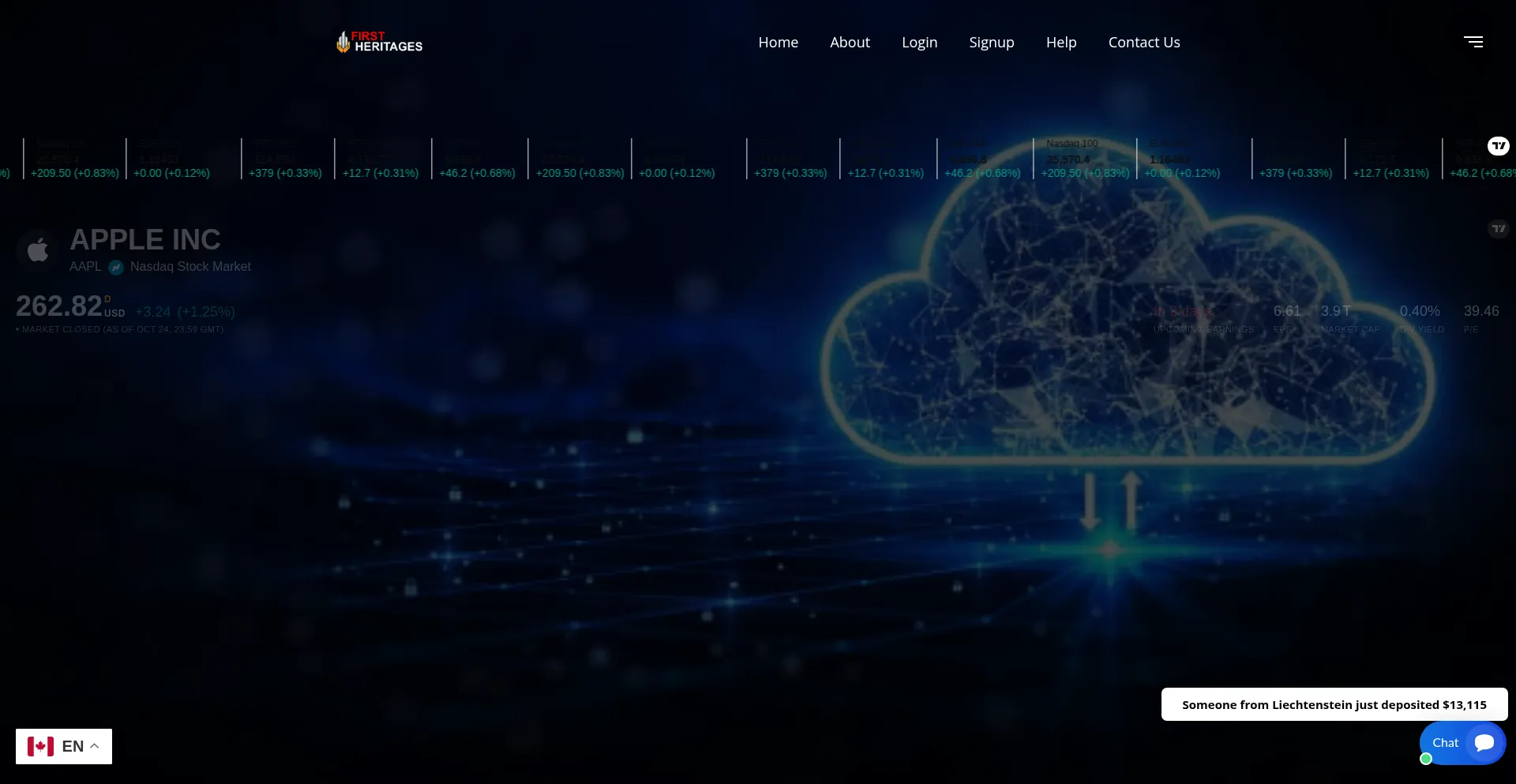Click the Contact Us link
The height and width of the screenshot is (784, 1516).
tap(1143, 43)
